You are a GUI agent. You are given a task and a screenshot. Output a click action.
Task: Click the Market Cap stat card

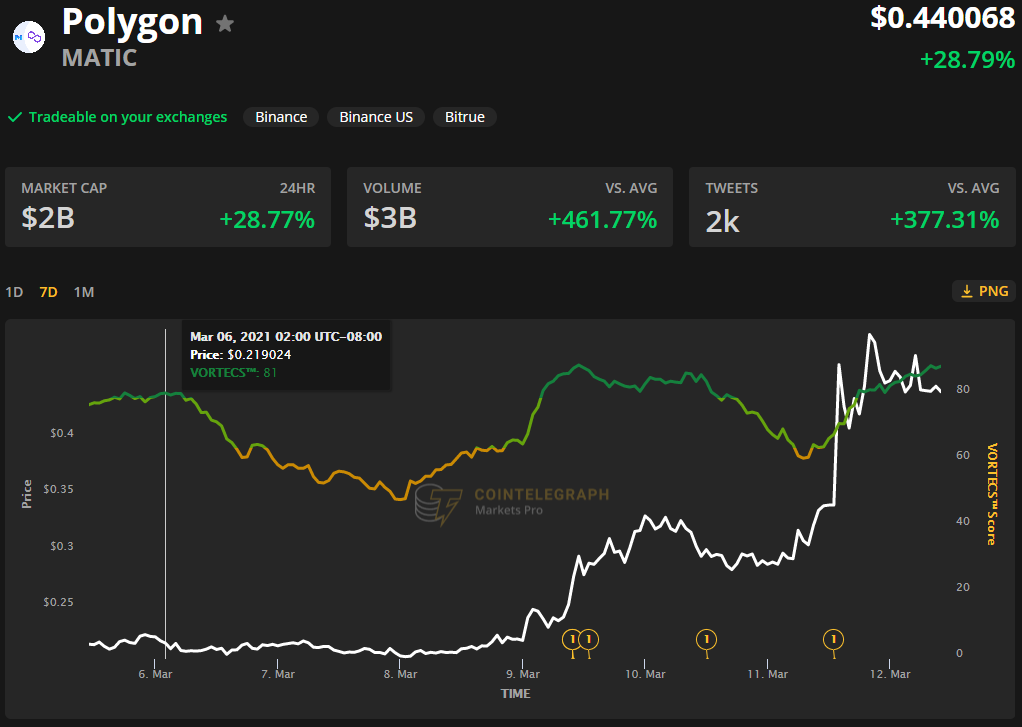coord(168,206)
